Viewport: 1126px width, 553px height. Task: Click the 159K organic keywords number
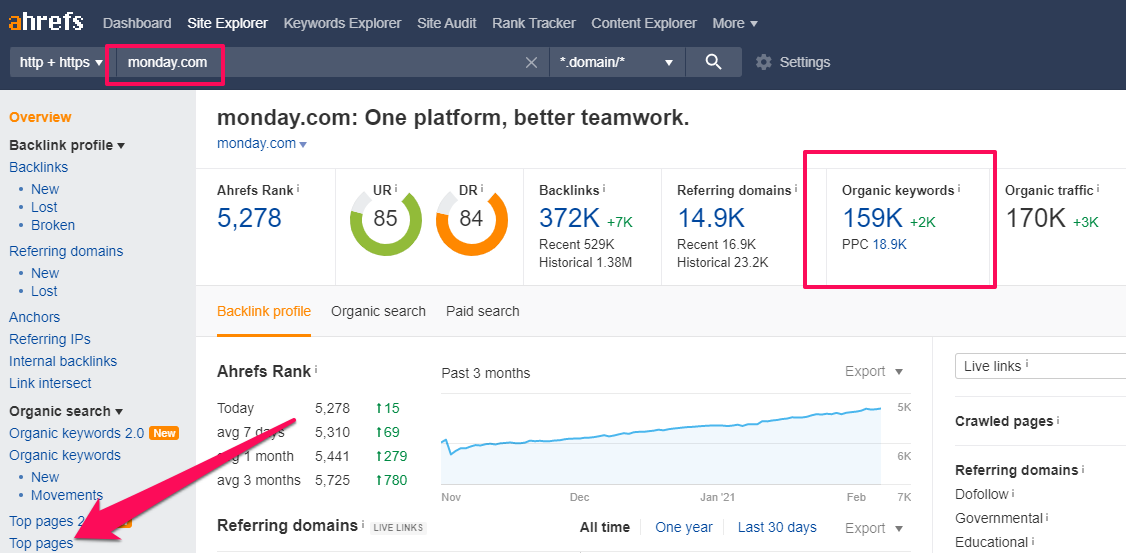pyautogui.click(x=872, y=218)
